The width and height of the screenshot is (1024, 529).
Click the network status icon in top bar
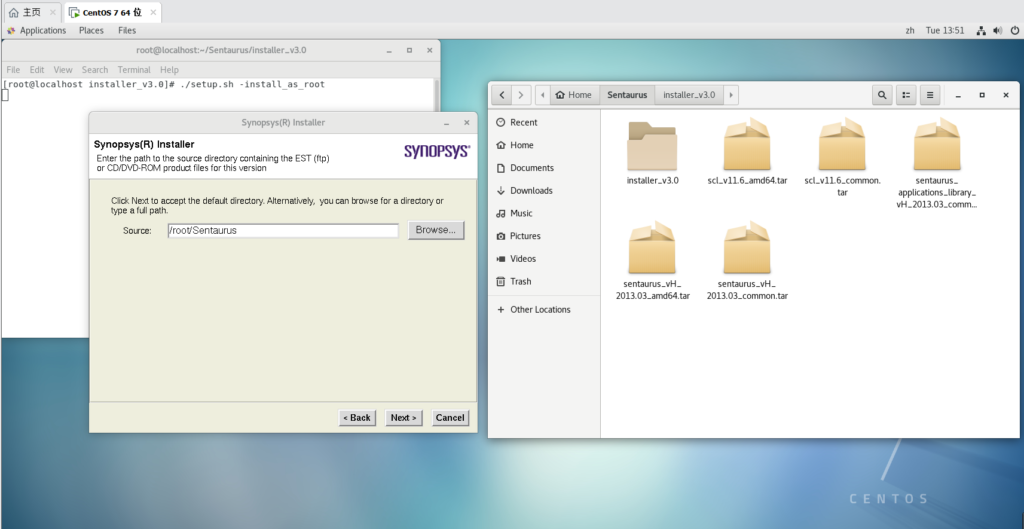(980, 31)
